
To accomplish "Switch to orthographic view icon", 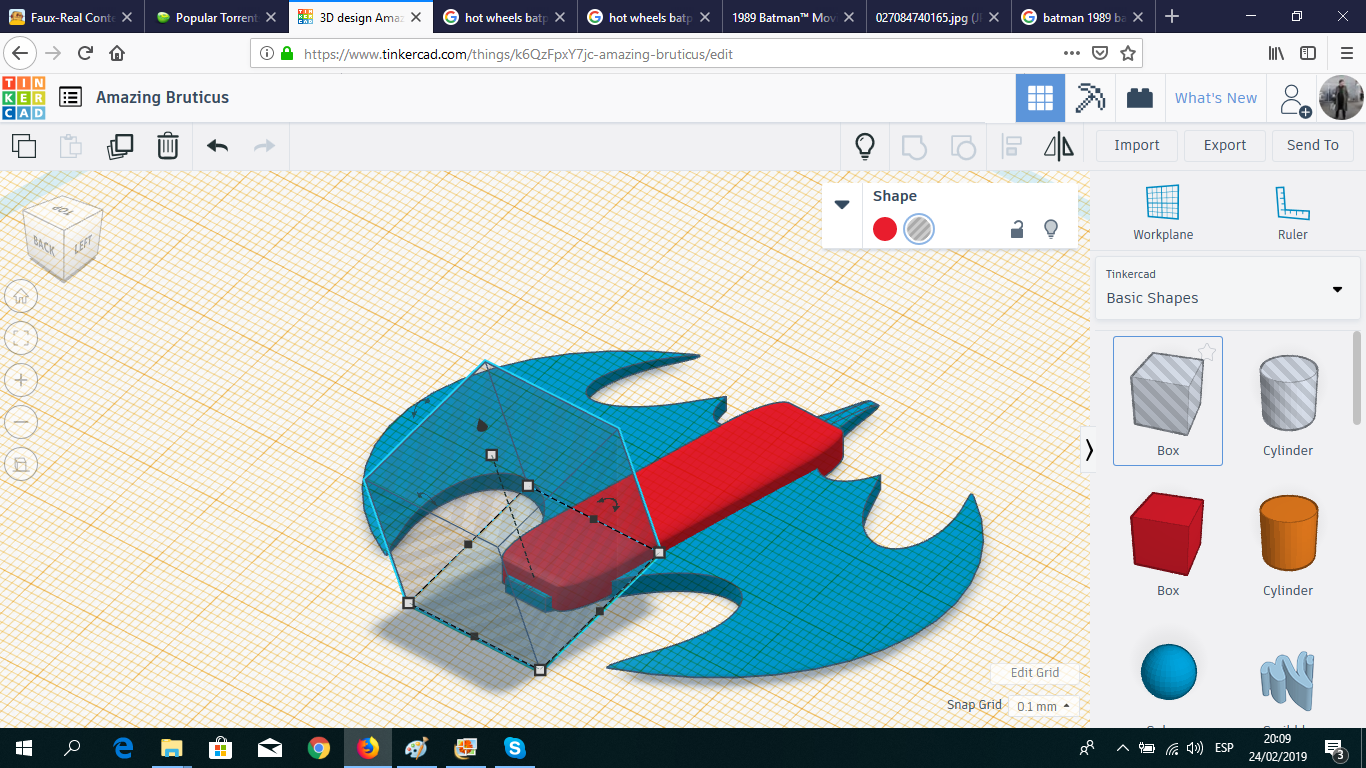I will (x=21, y=464).
